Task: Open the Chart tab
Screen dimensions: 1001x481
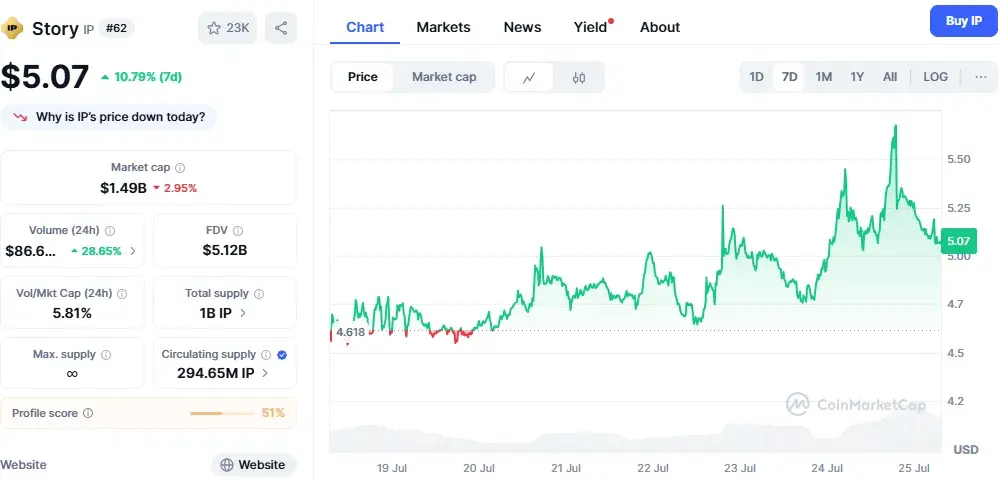Action: pos(365,27)
